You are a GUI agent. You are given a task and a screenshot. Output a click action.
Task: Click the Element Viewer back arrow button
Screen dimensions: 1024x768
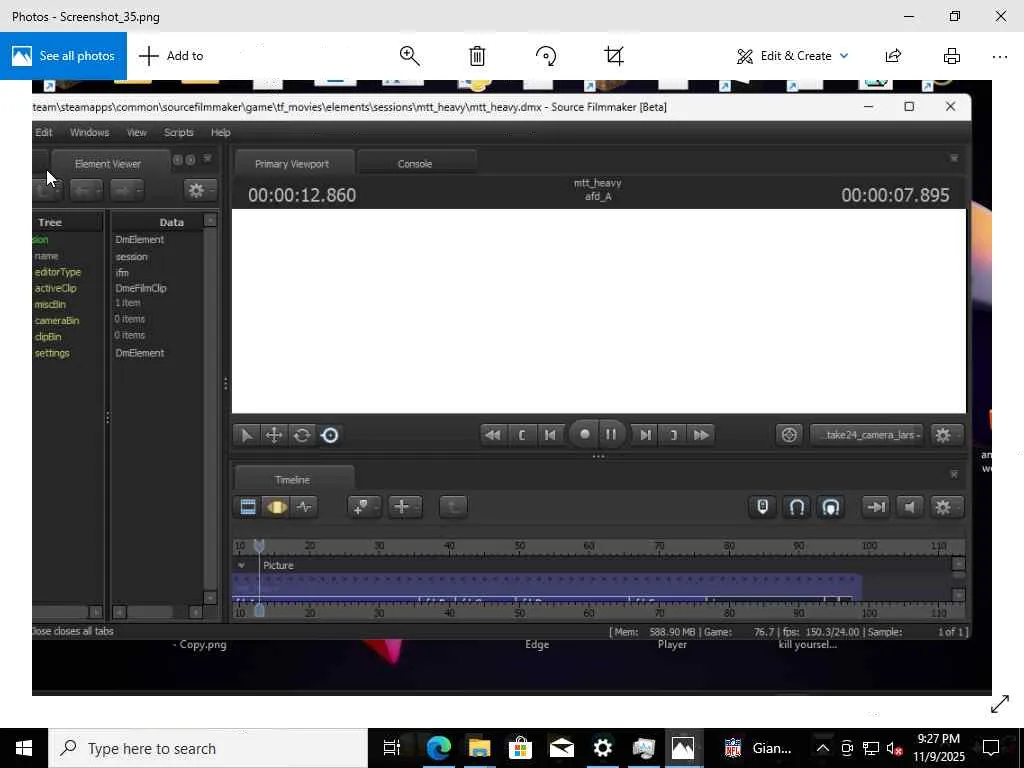point(86,190)
